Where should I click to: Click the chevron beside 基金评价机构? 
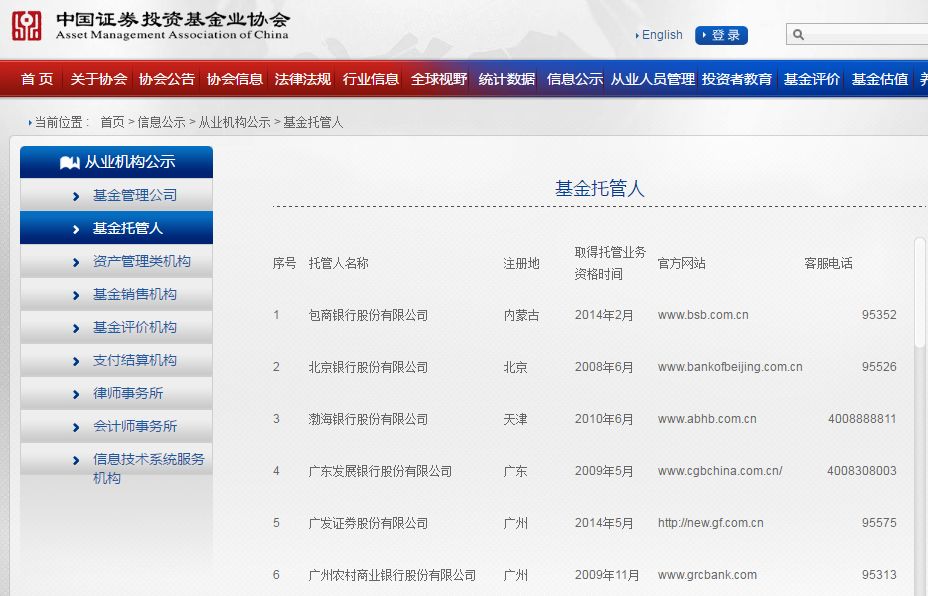point(76,328)
